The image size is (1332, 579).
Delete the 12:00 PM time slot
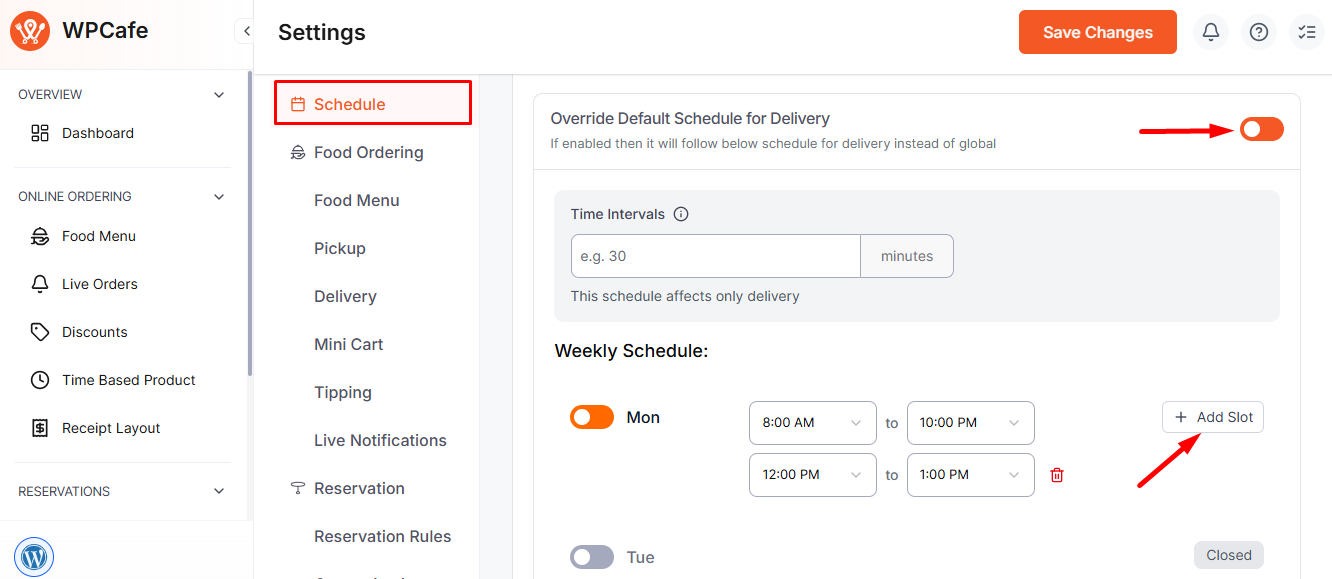[x=1057, y=475]
